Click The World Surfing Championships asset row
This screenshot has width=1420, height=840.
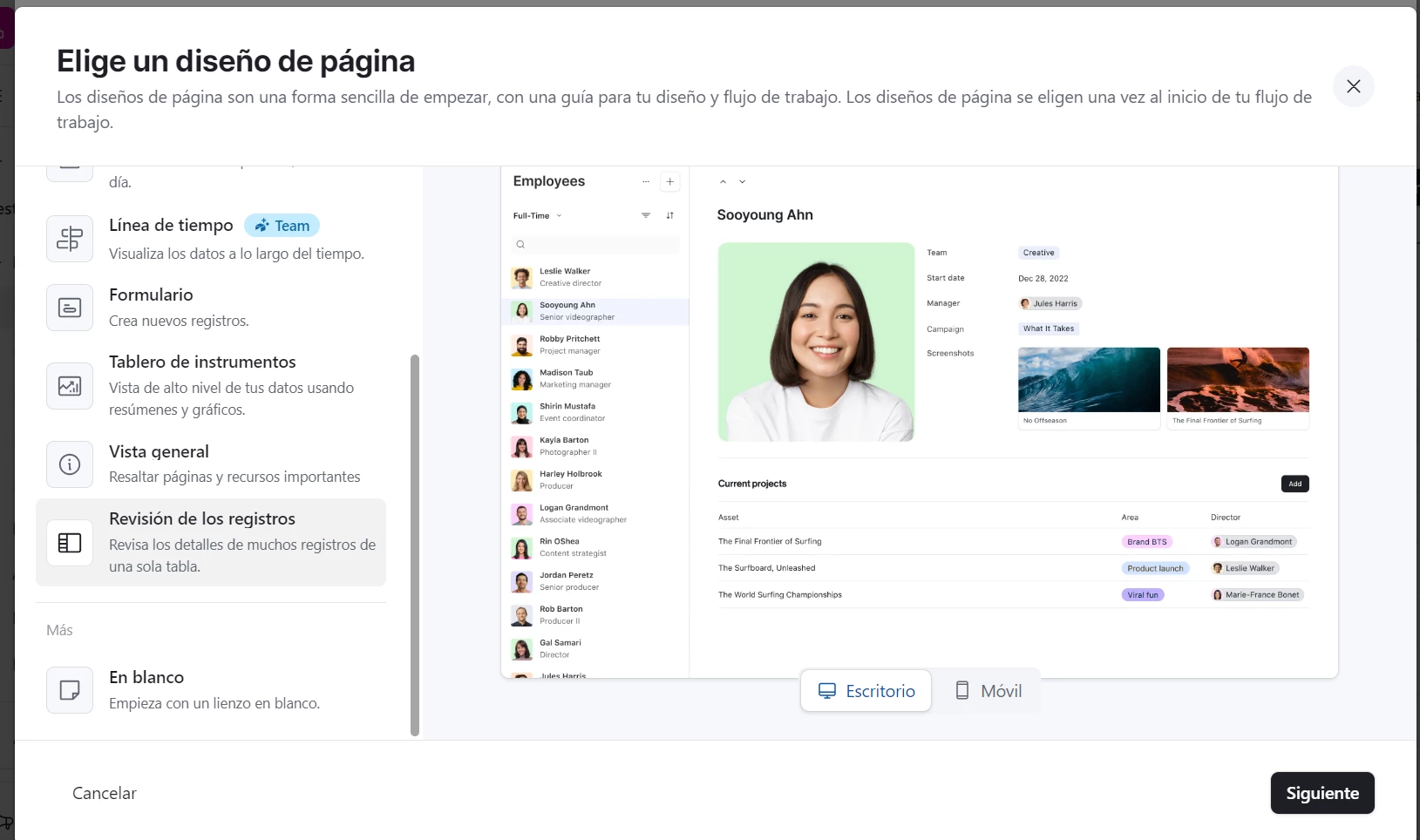pos(1013,595)
